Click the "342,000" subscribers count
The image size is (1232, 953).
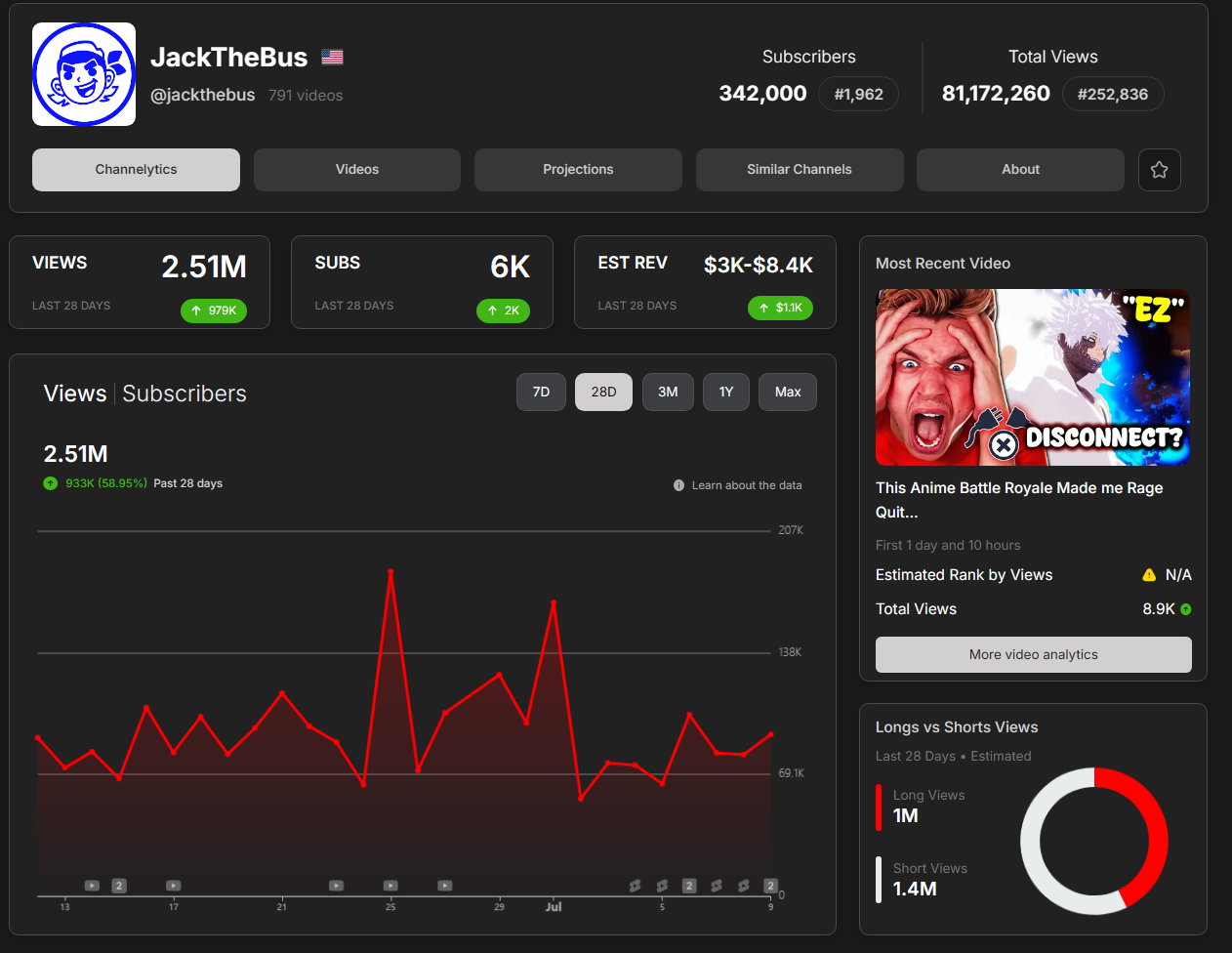(762, 94)
